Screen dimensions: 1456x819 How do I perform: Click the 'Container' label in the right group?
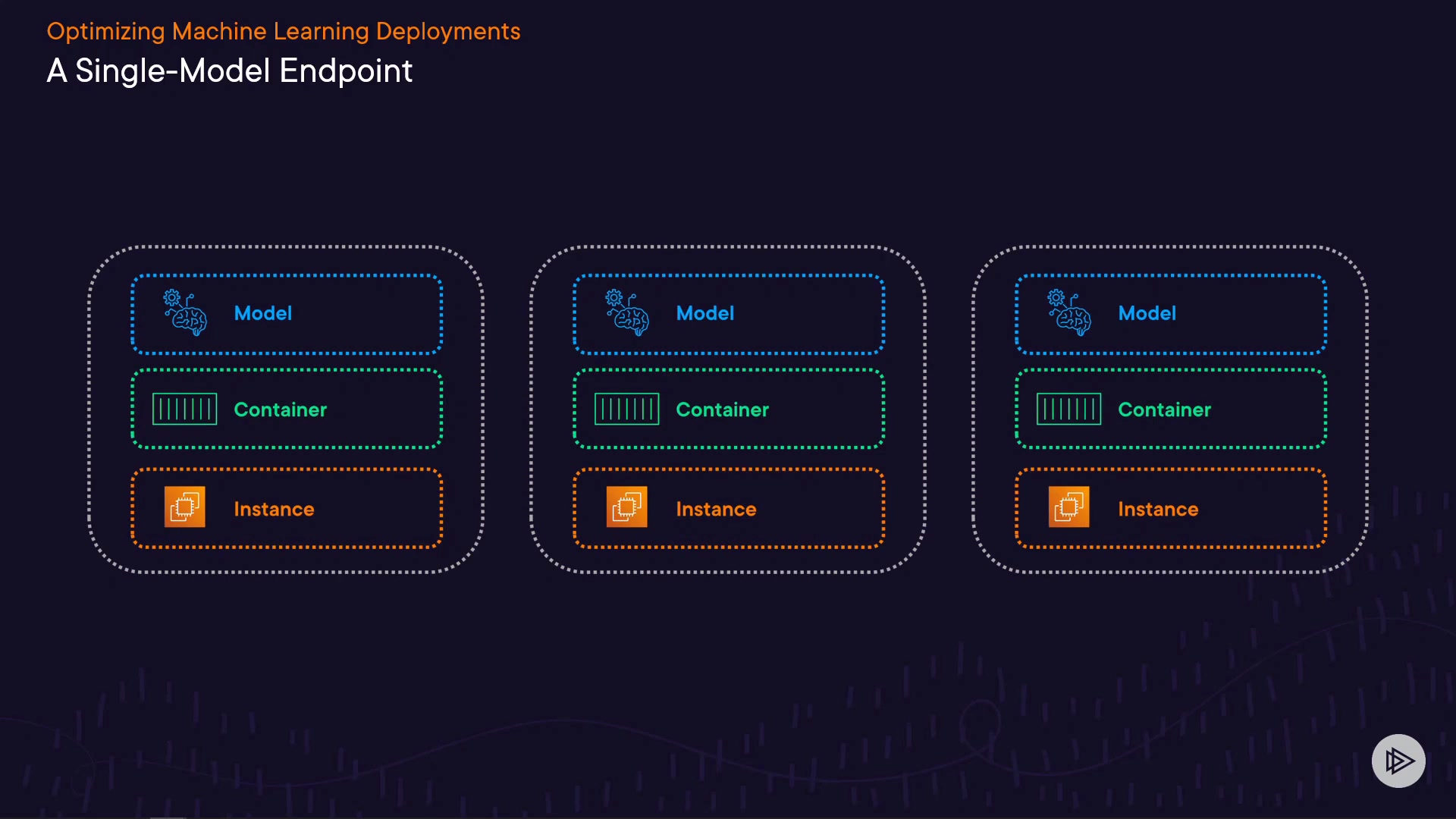(1165, 410)
